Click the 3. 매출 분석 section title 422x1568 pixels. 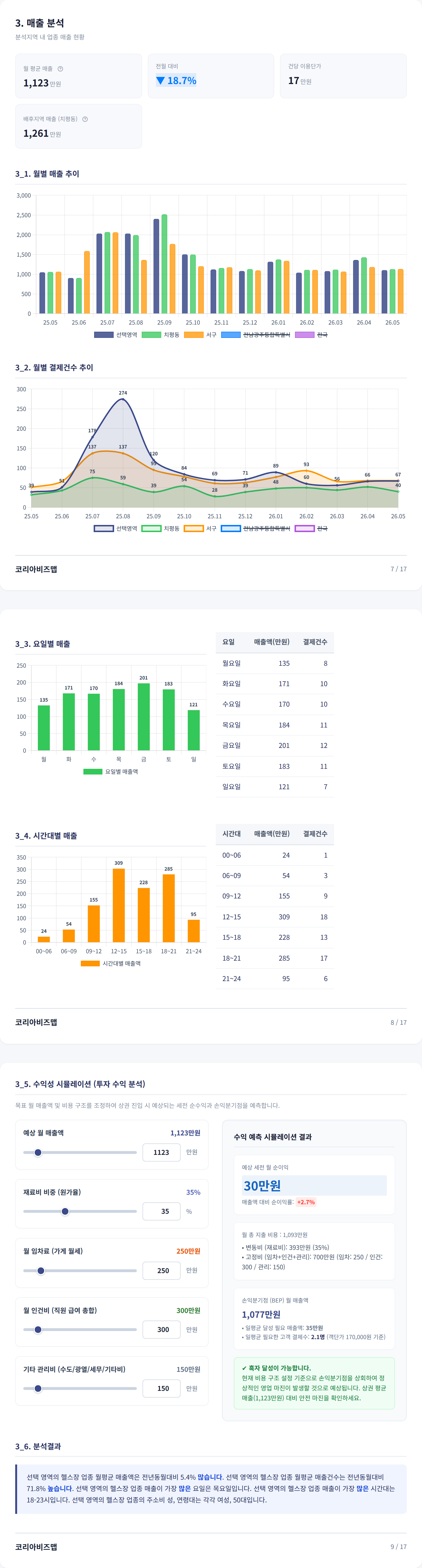[x=40, y=23]
